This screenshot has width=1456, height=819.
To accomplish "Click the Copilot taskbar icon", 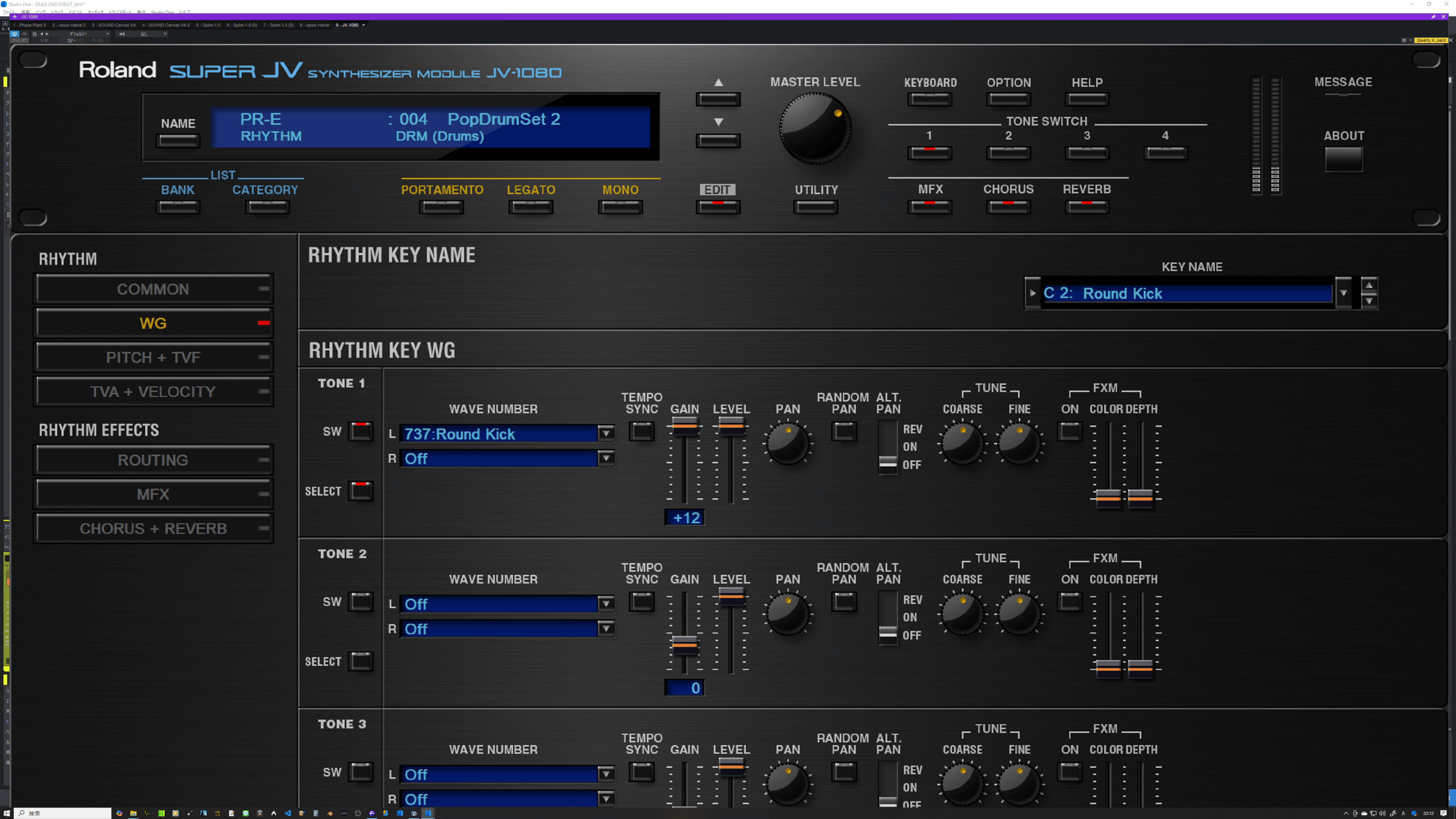I will coord(119,813).
